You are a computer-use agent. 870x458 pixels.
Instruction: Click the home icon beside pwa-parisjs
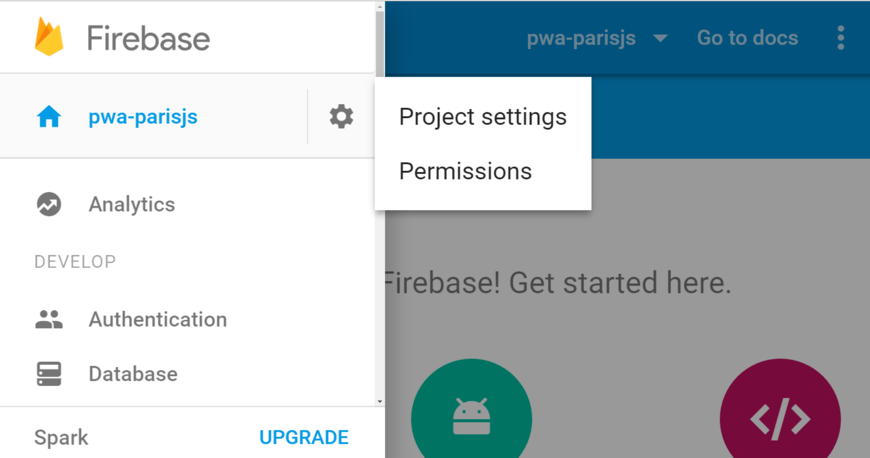click(49, 117)
